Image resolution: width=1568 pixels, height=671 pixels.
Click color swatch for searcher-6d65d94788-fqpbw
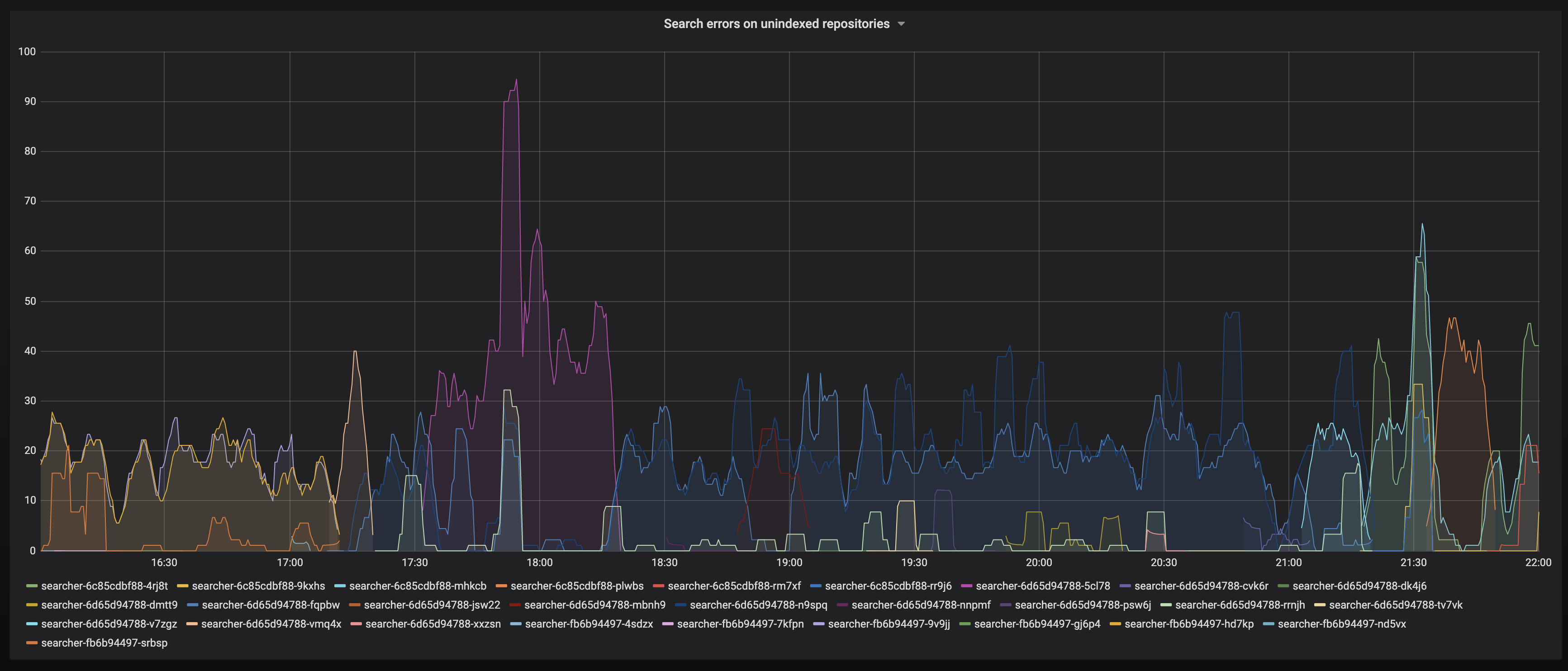point(193,605)
